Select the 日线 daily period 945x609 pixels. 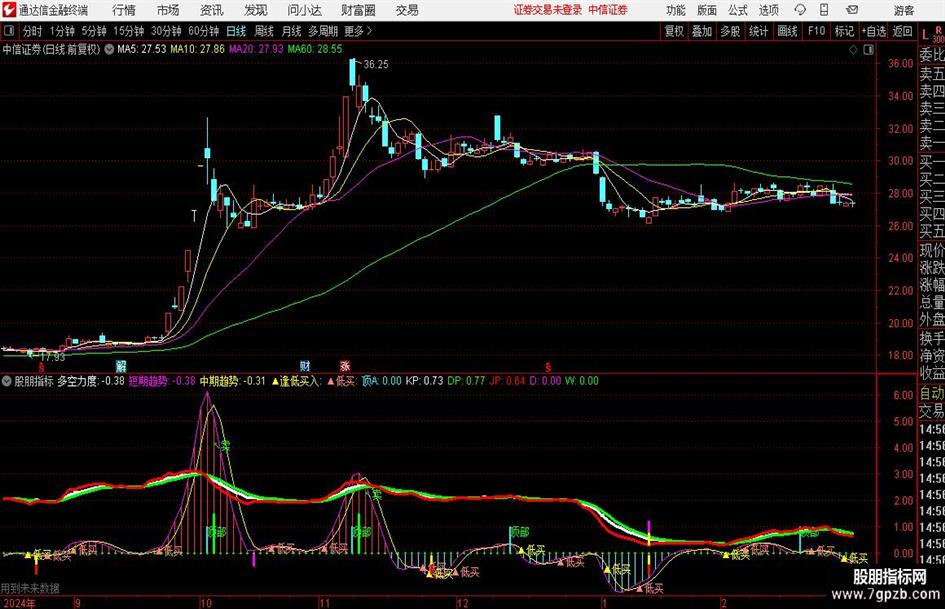(236, 31)
